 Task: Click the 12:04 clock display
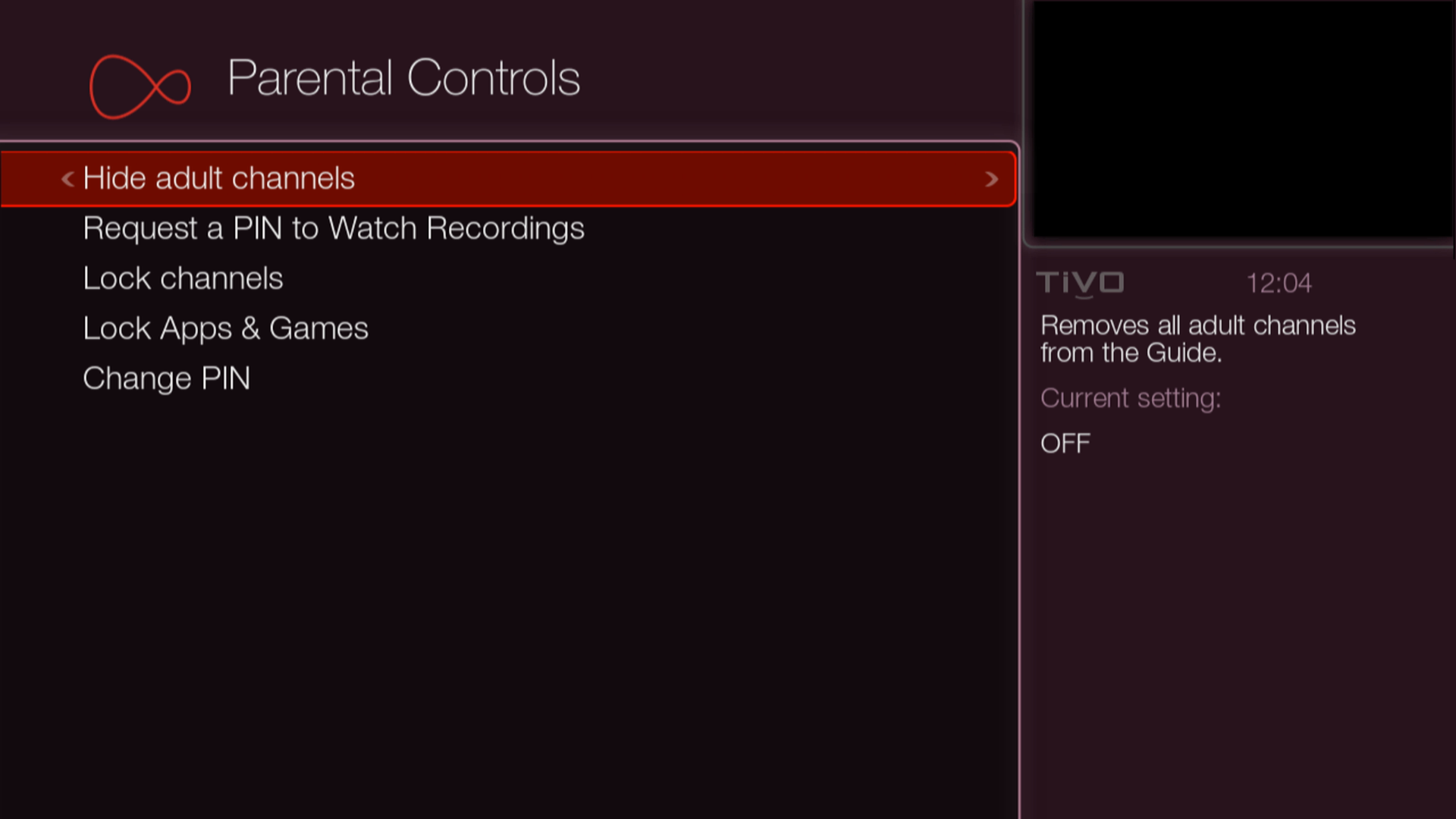[x=1279, y=284]
